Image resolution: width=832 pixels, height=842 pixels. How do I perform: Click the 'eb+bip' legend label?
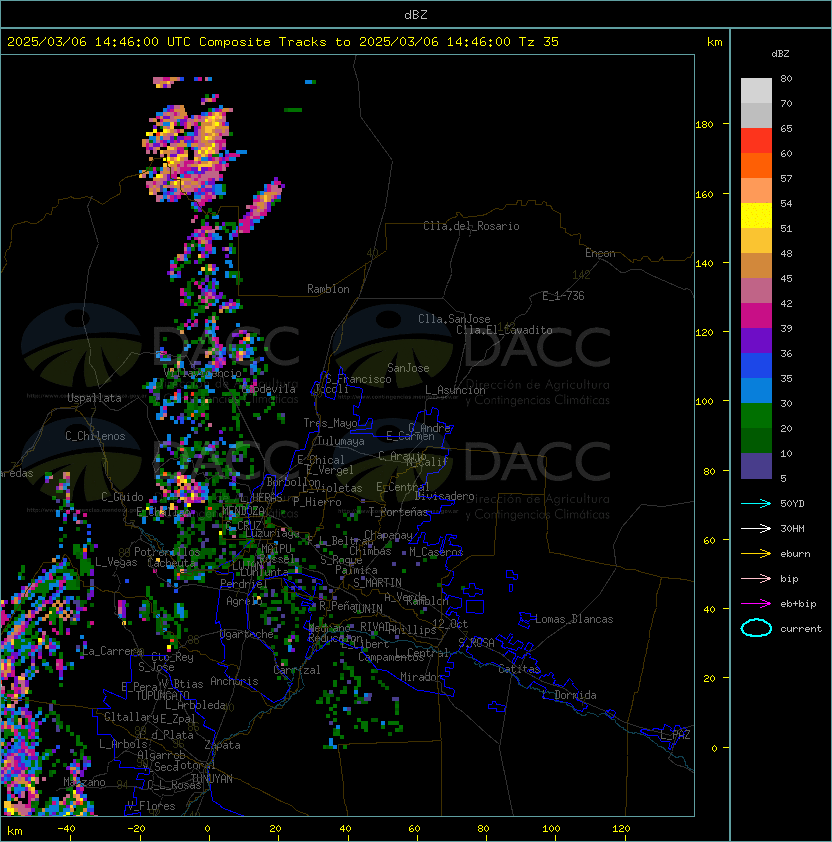[798, 604]
